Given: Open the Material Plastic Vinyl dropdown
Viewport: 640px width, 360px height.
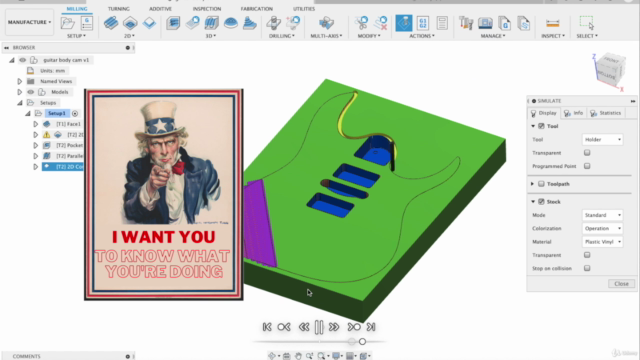Looking at the screenshot, I should [x=602, y=242].
